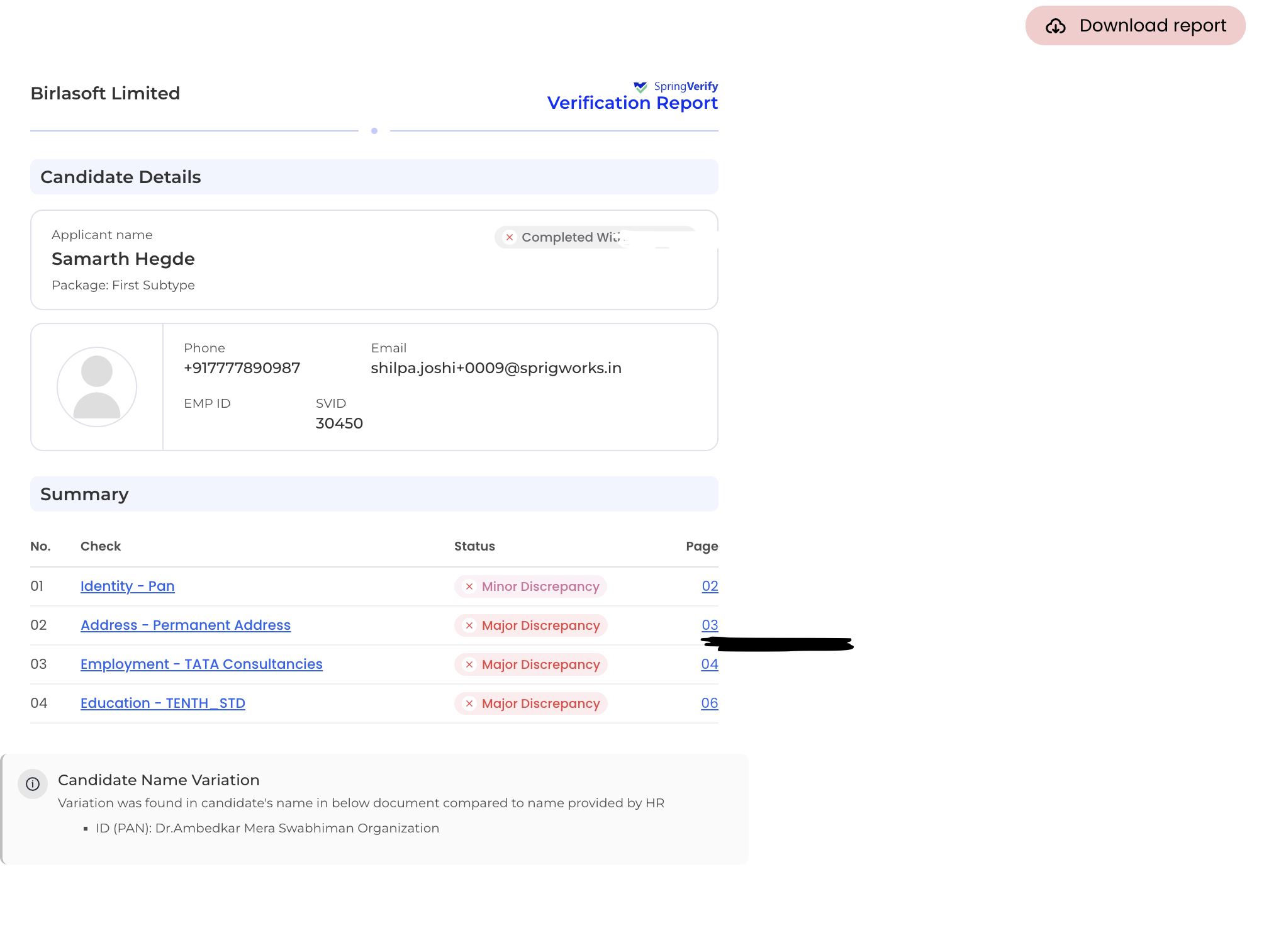The height and width of the screenshot is (952, 1264).
Task: Click the candidate avatar placeholder
Action: pos(97,386)
